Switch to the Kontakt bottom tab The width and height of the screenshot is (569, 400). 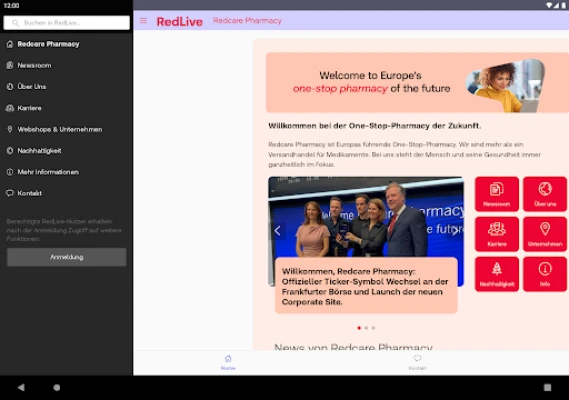tap(417, 363)
